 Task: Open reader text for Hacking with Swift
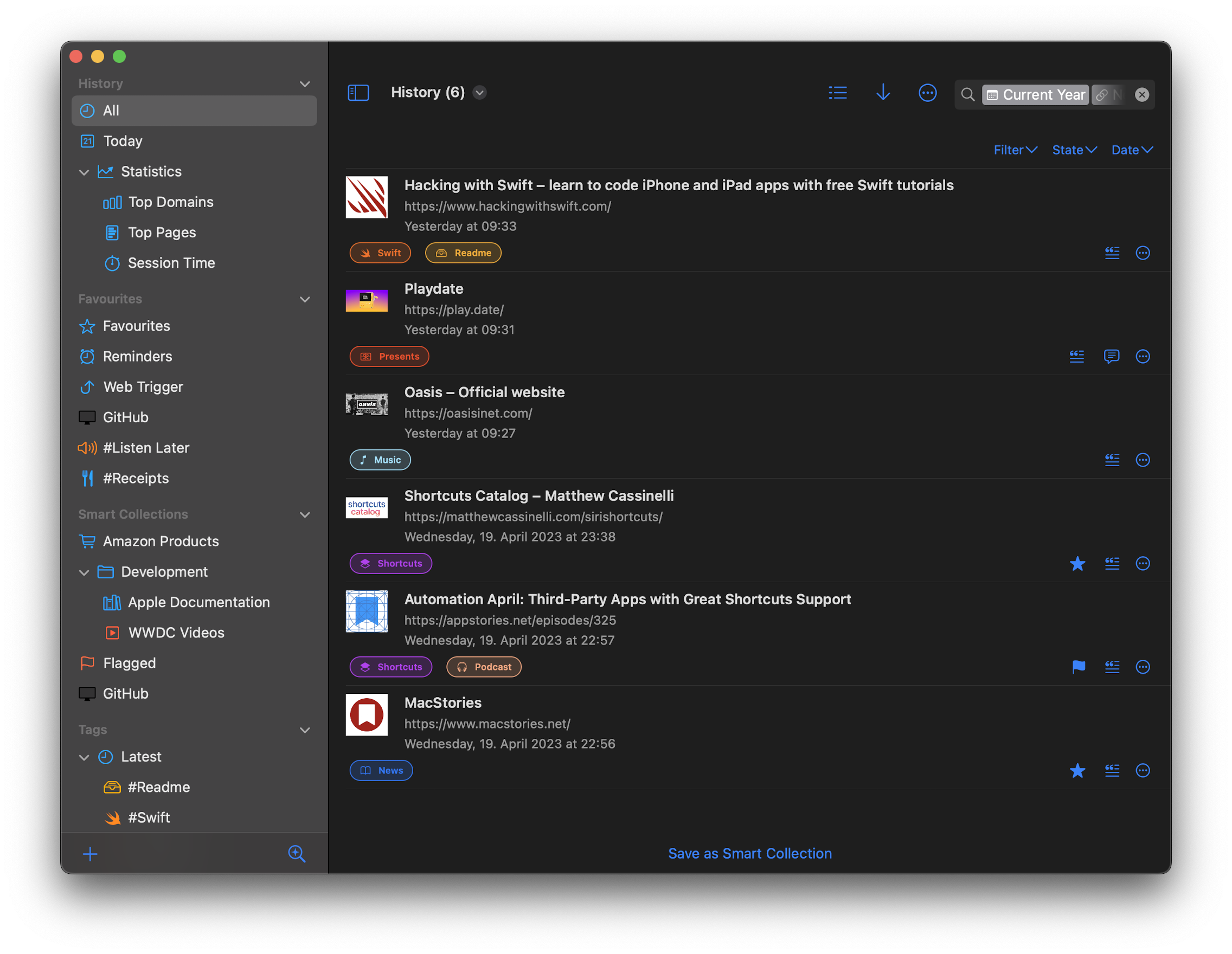1112,253
